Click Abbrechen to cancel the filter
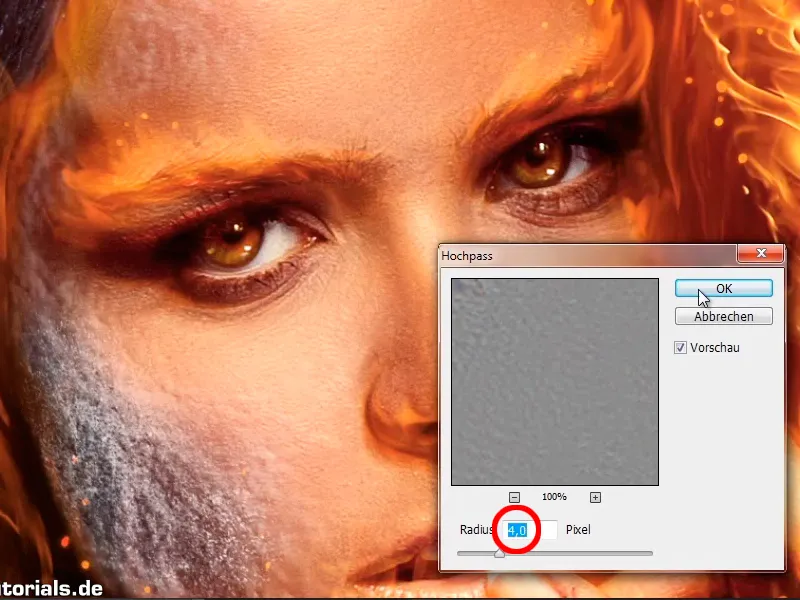The height and width of the screenshot is (600, 800). click(723, 316)
